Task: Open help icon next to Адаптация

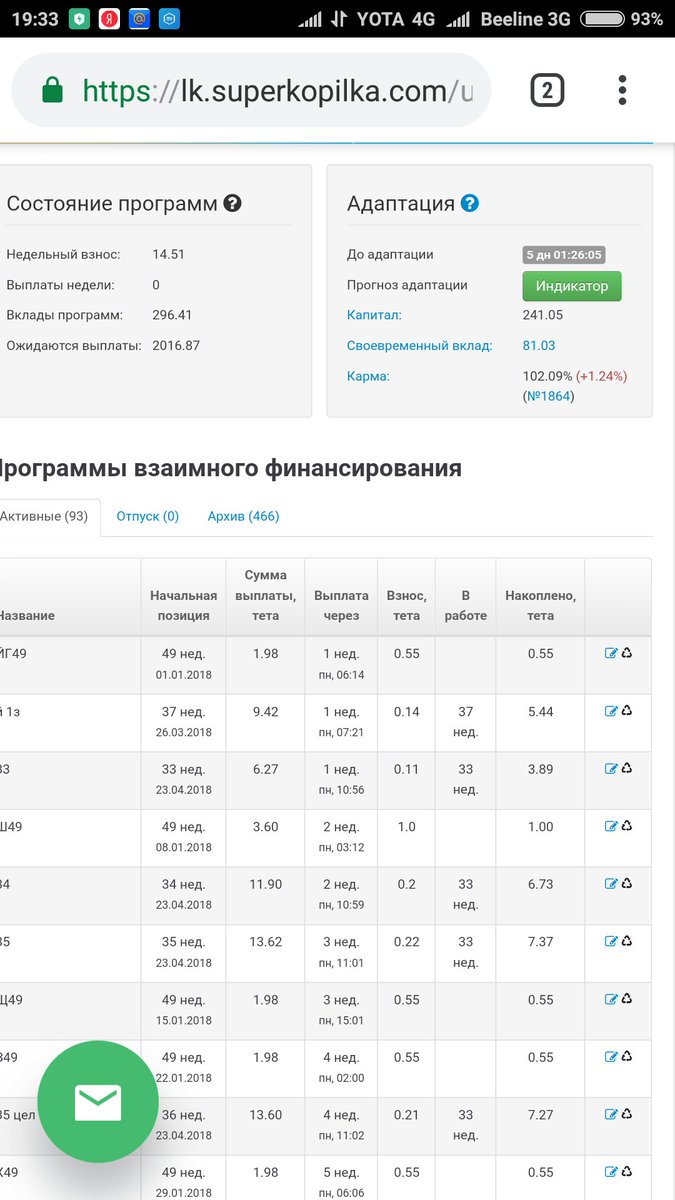Action: click(x=470, y=204)
